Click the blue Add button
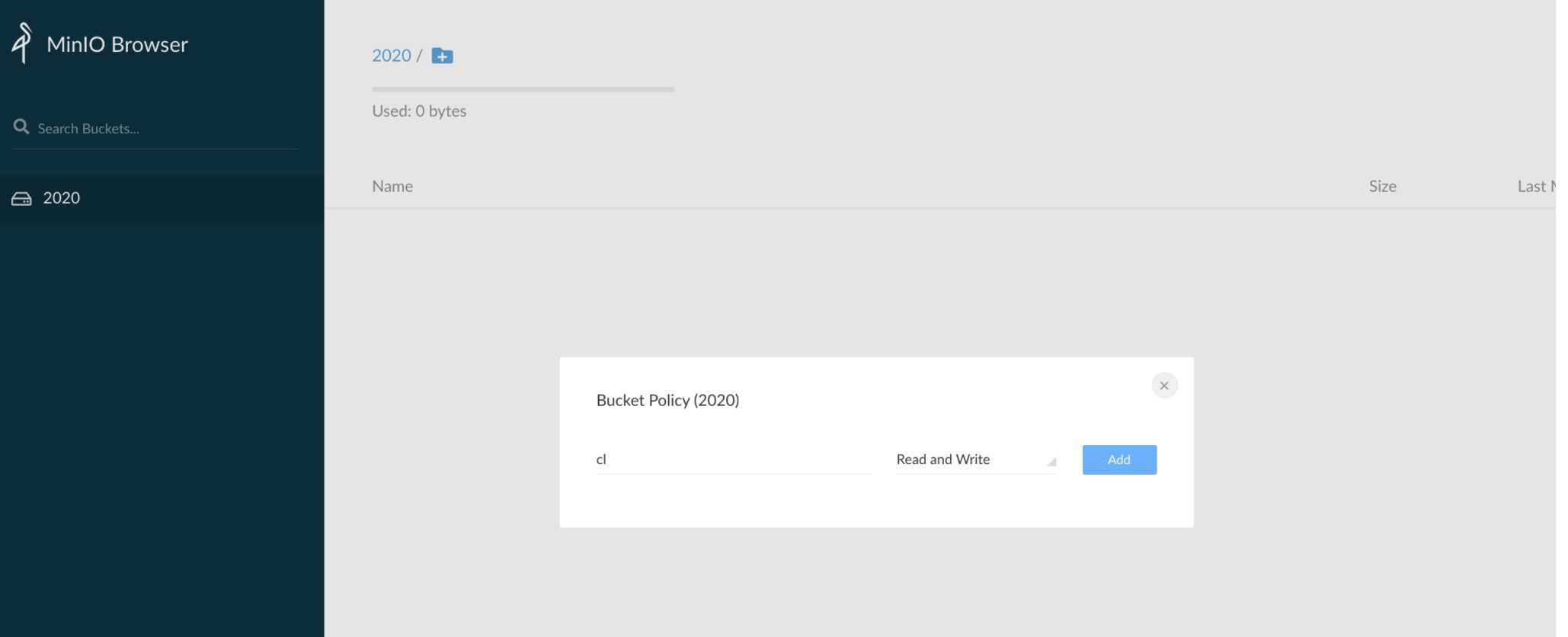 pos(1119,459)
